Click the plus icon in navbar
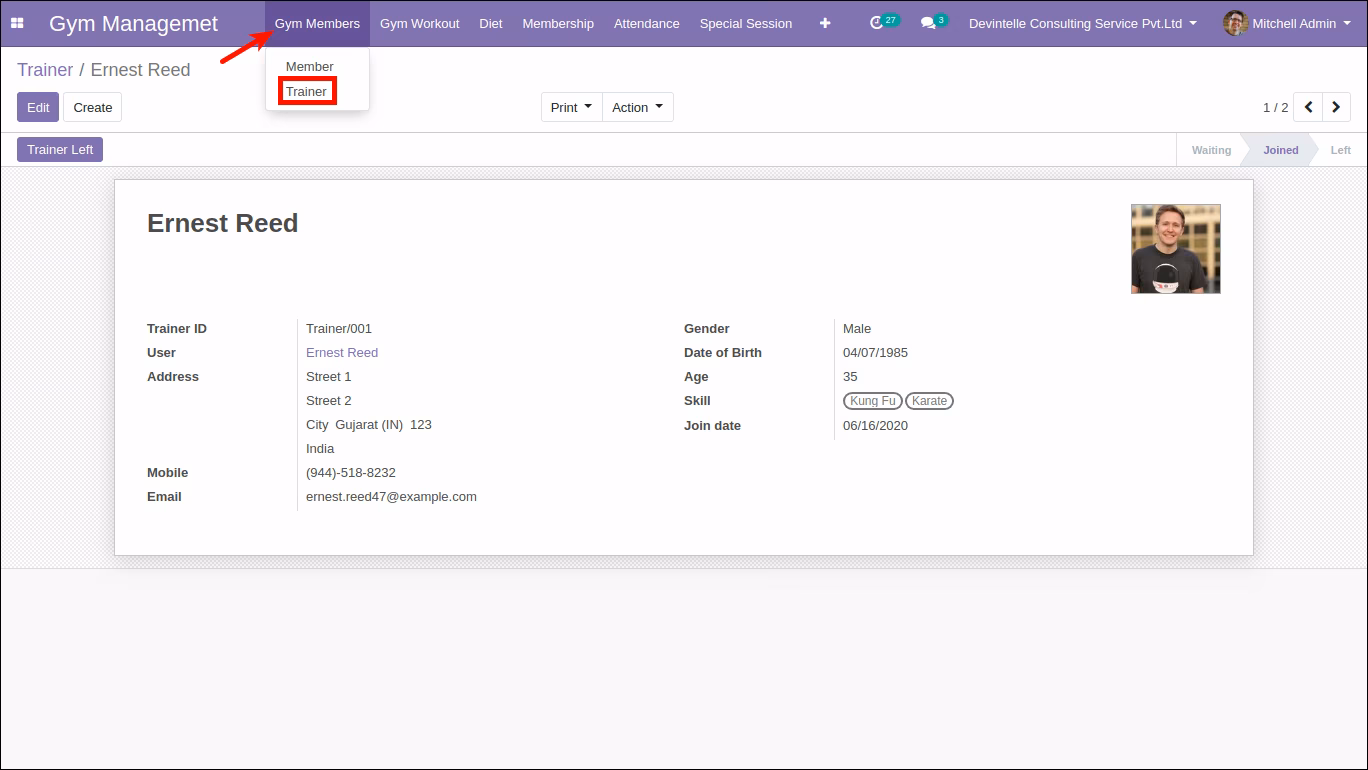 coord(825,23)
